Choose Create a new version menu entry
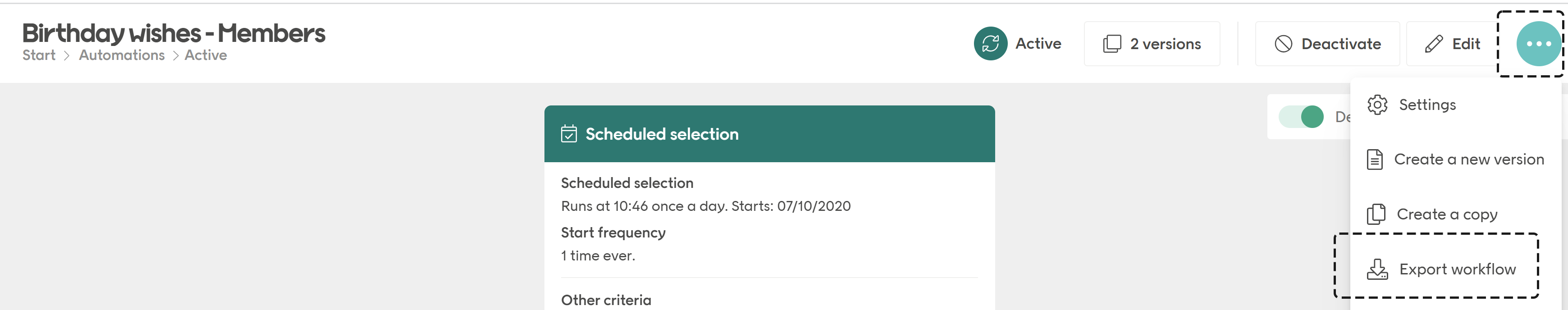Viewport: 1568px width, 310px height. pyautogui.click(x=1467, y=159)
